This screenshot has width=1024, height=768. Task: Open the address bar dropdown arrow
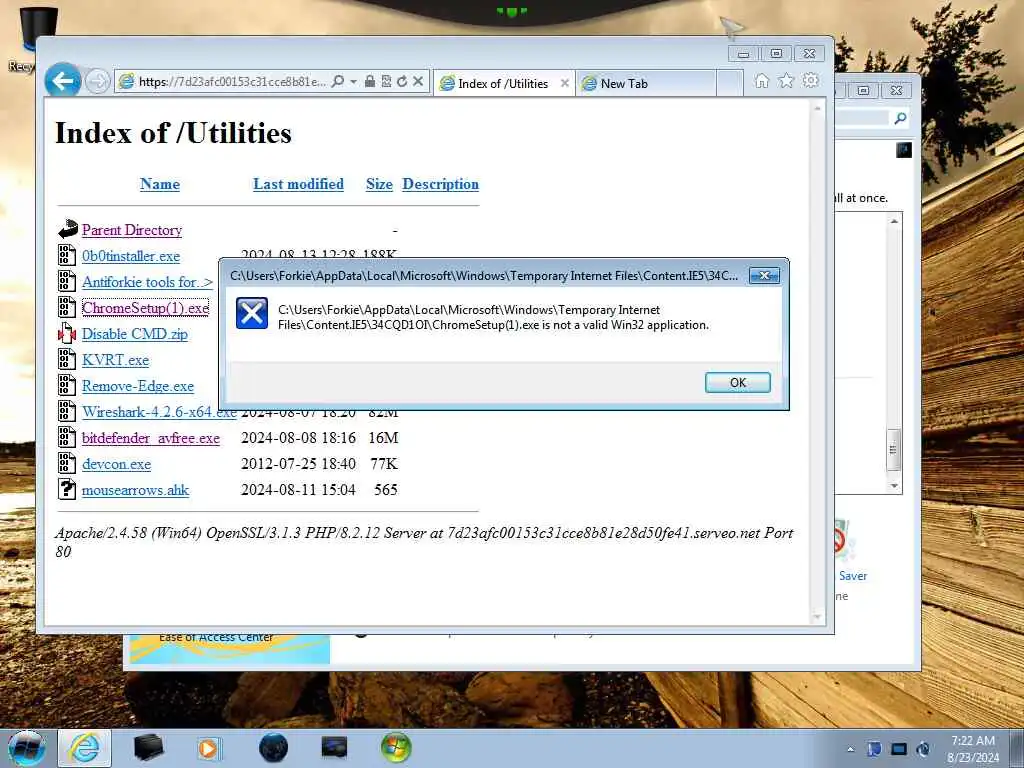coord(353,82)
